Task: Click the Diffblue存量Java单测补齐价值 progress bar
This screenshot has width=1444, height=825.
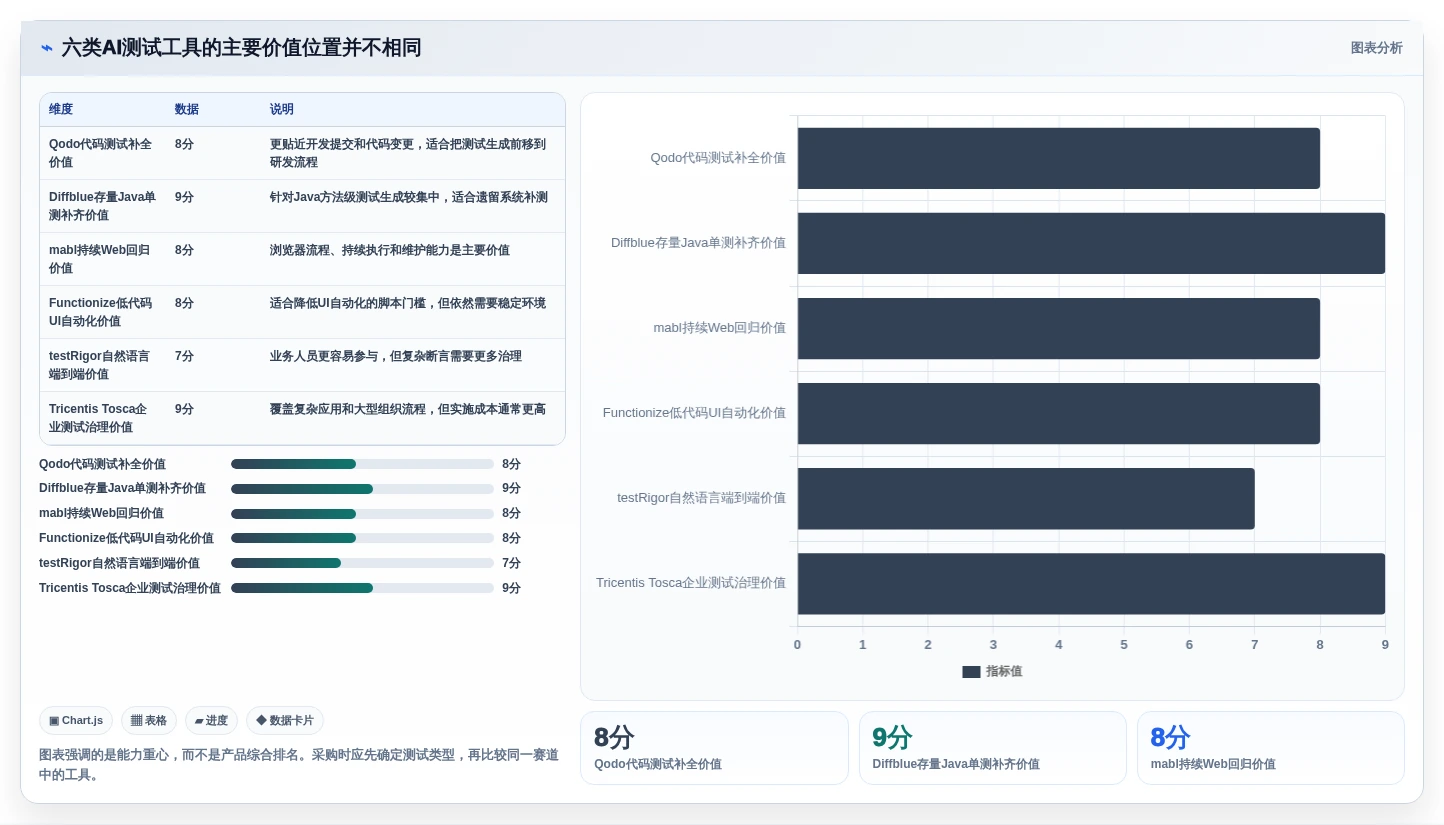Action: [362, 489]
